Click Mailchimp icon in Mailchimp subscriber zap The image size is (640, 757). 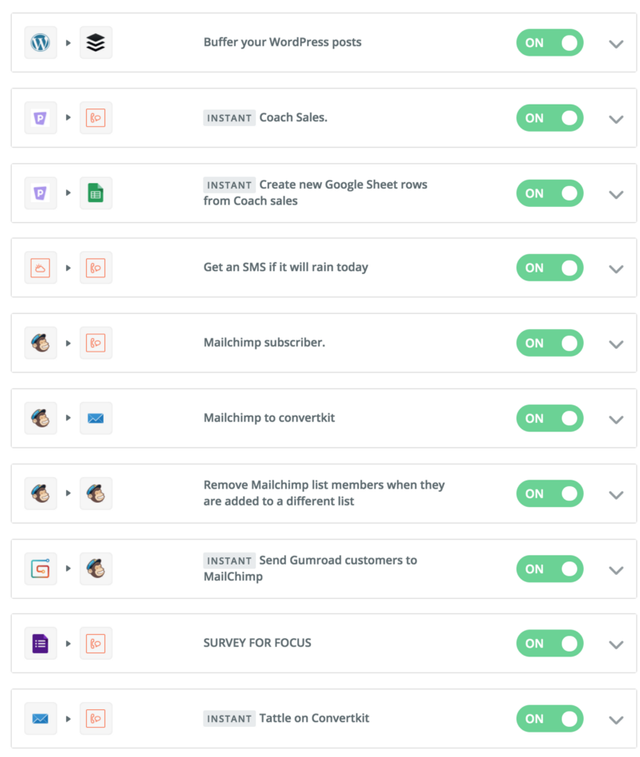pyautogui.click(x=41, y=343)
